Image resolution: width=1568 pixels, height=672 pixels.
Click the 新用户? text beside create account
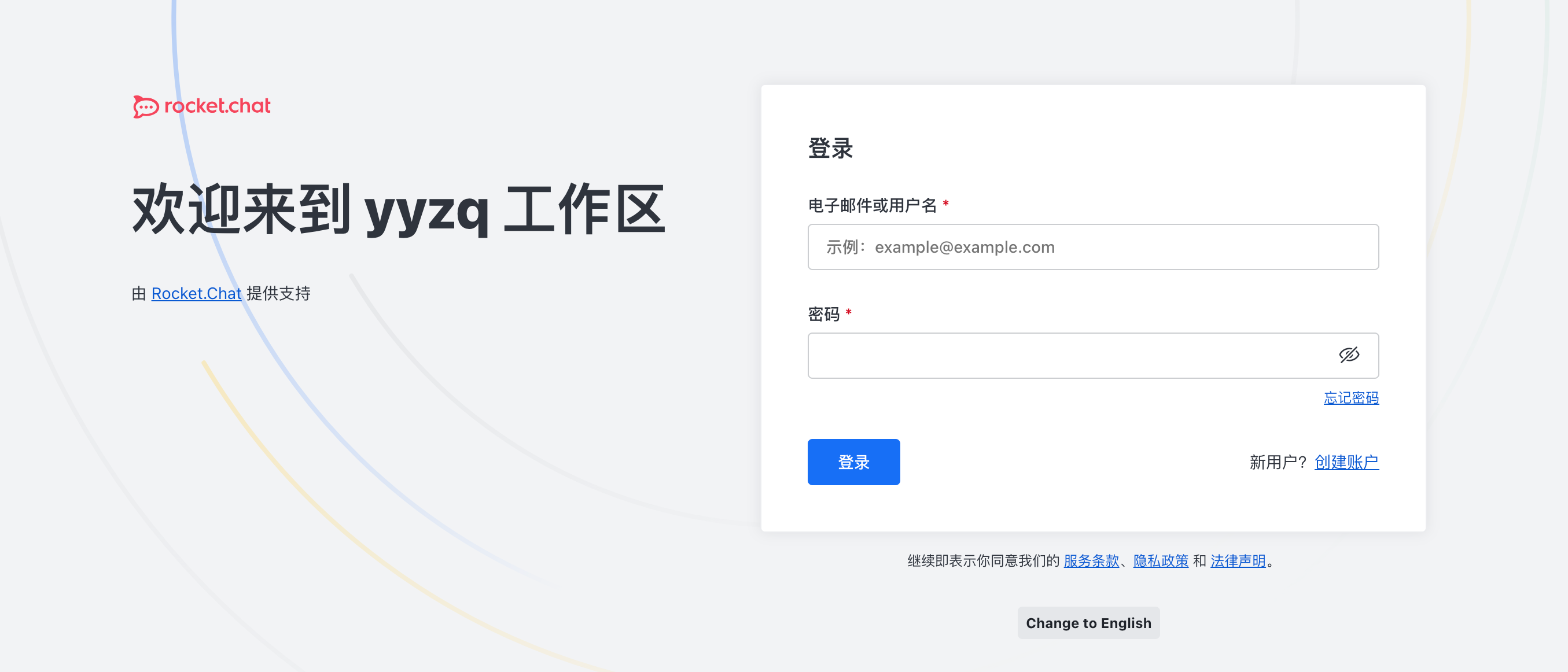[x=1278, y=462]
